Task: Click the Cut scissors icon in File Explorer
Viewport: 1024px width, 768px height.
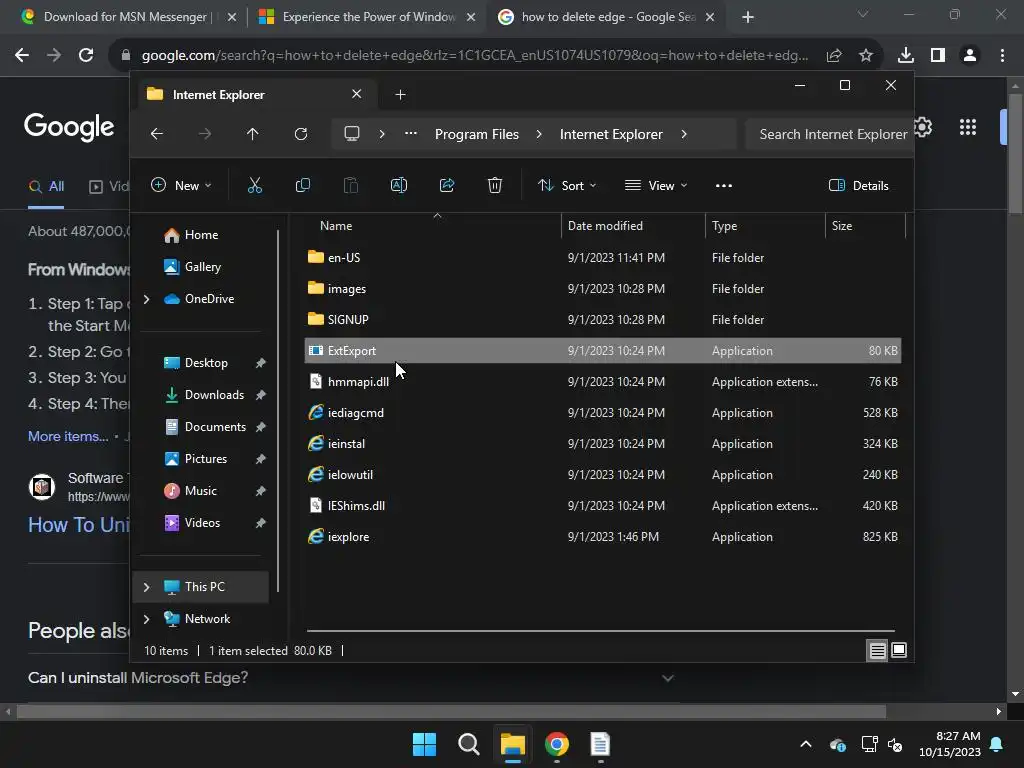Action: tap(255, 185)
